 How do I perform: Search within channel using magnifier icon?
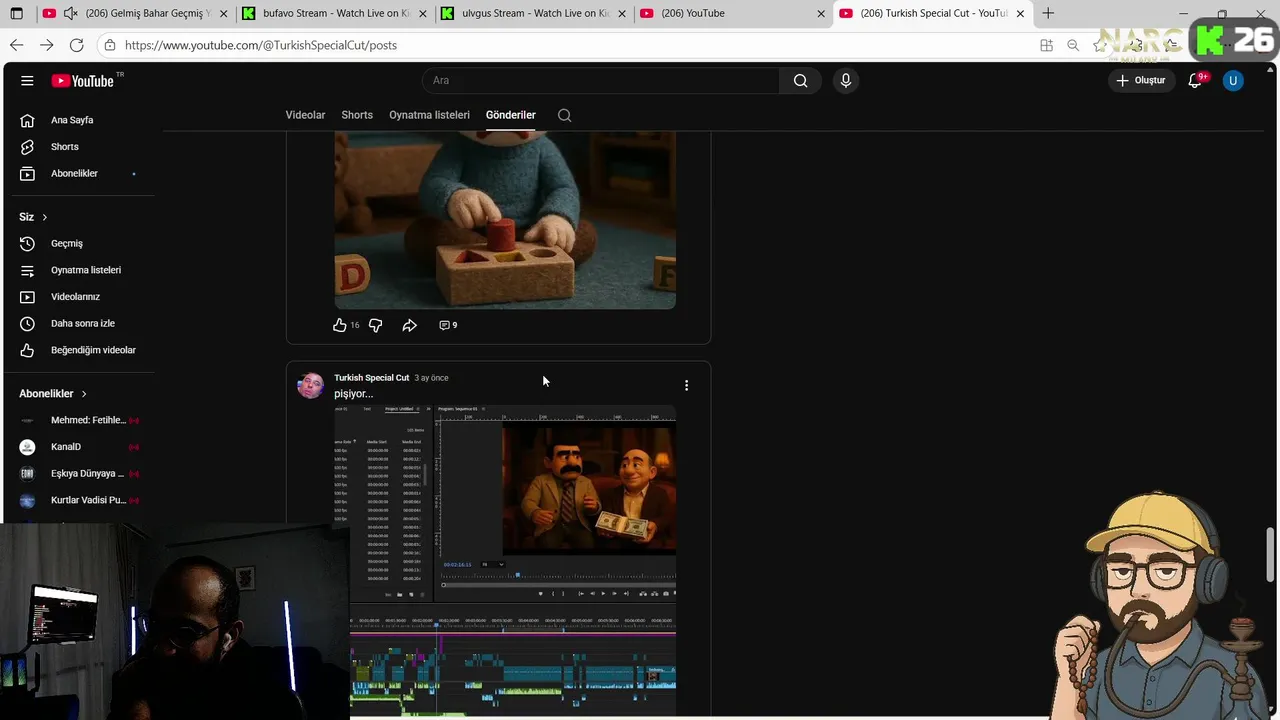click(564, 115)
